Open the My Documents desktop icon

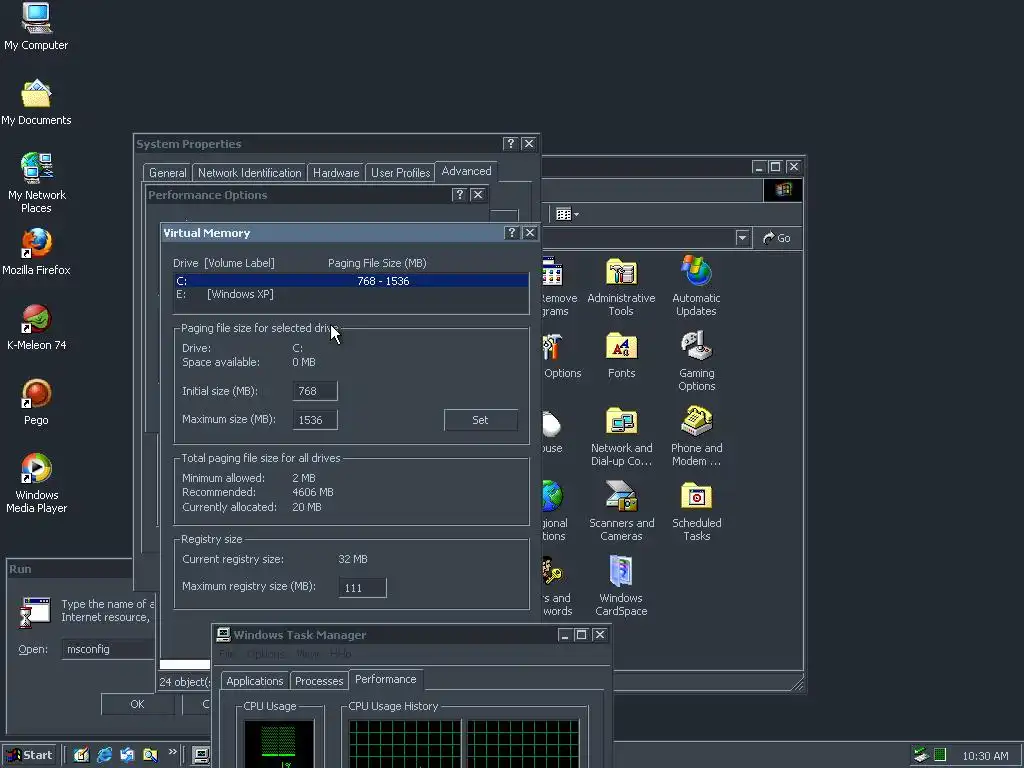(x=36, y=102)
